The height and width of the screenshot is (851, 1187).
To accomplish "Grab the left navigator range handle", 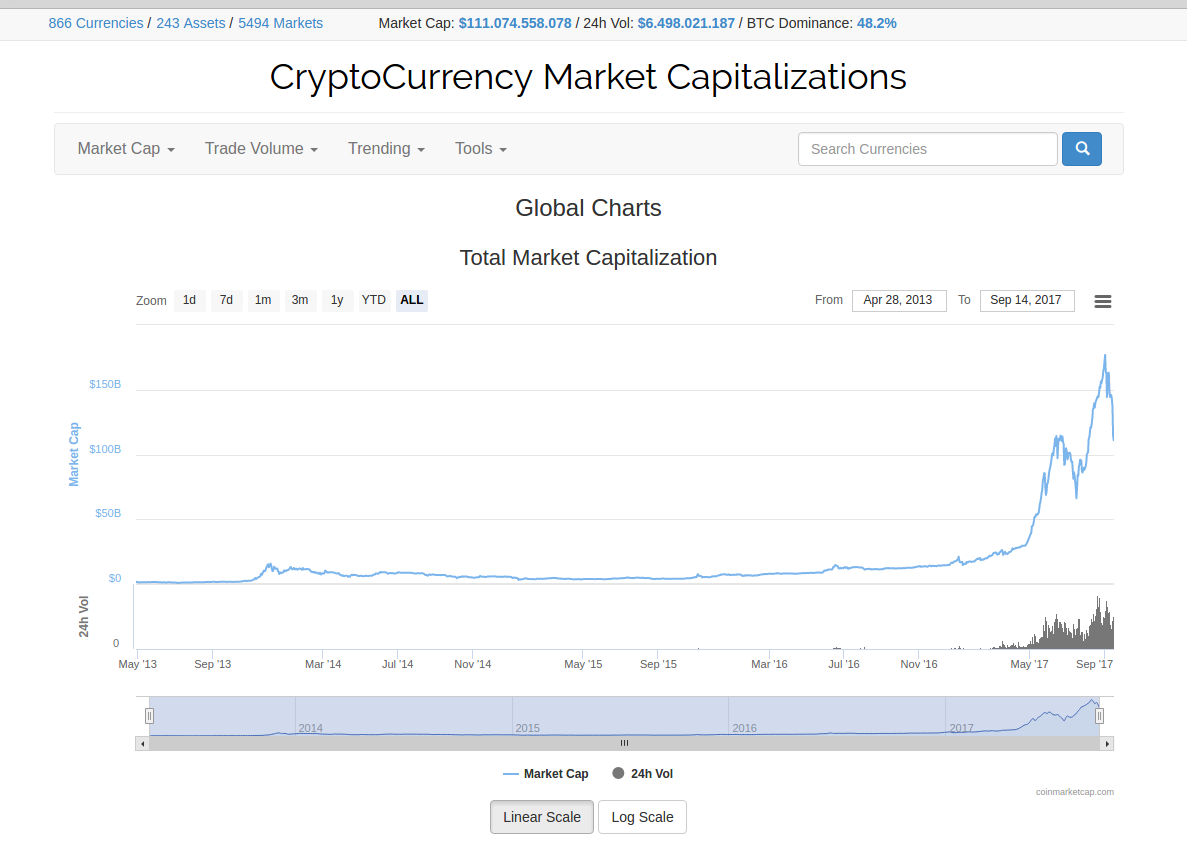I will [149, 715].
